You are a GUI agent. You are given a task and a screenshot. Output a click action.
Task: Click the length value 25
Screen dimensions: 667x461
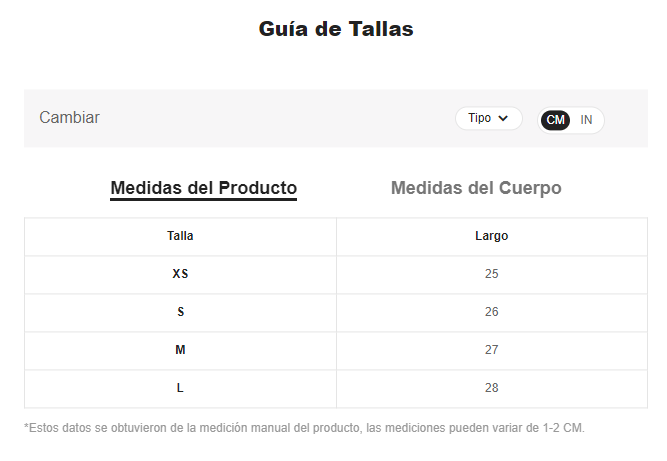pyautogui.click(x=492, y=274)
